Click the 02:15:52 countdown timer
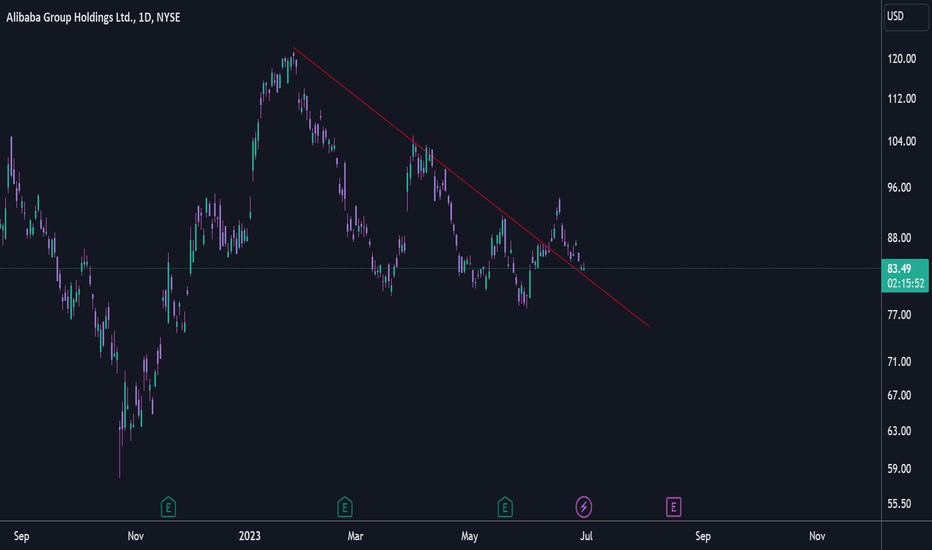The height and width of the screenshot is (550, 932). click(x=905, y=284)
